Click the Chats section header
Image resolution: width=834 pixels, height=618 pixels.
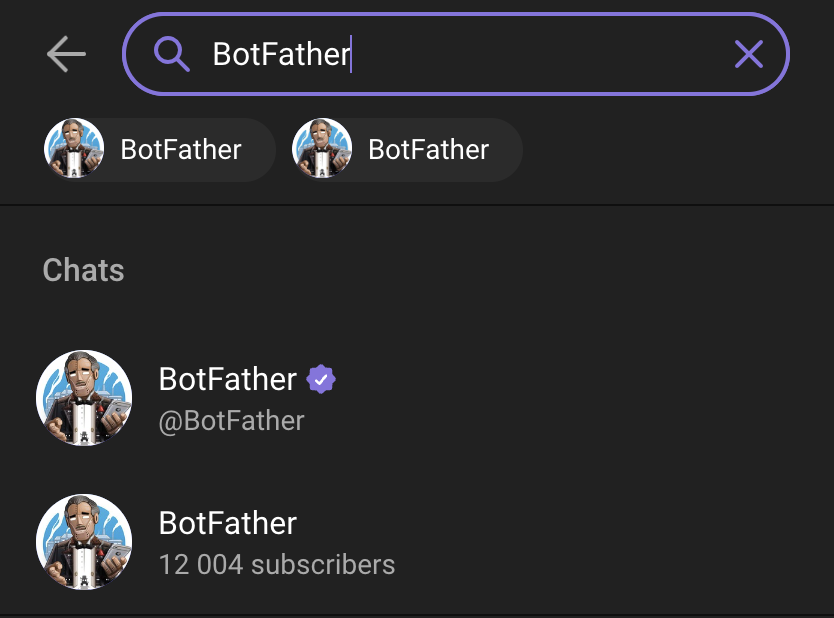pyautogui.click(x=84, y=270)
